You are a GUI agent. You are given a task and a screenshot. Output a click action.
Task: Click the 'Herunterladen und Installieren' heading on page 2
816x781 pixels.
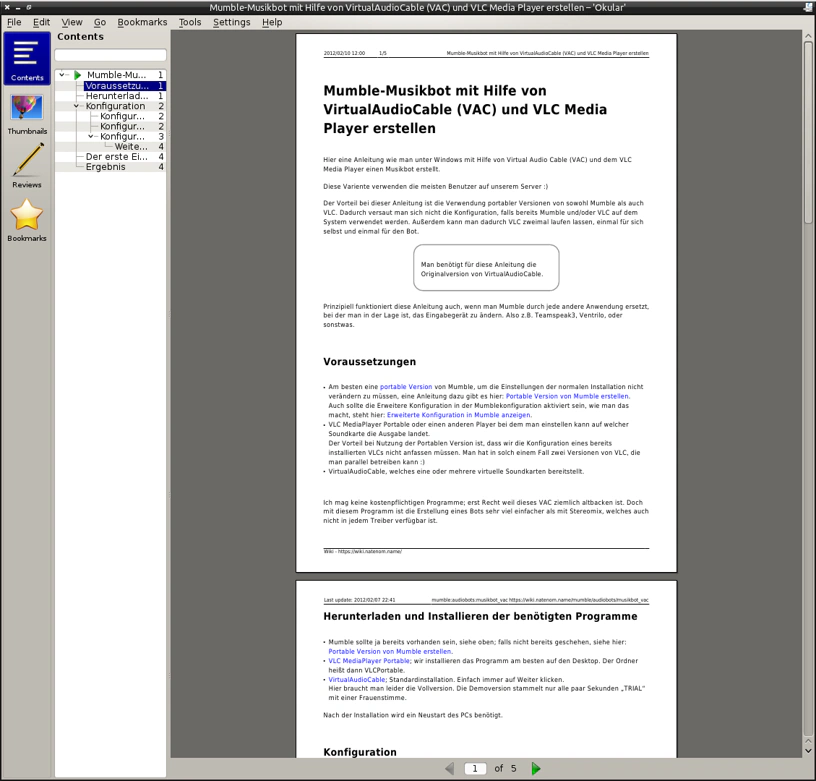point(480,616)
